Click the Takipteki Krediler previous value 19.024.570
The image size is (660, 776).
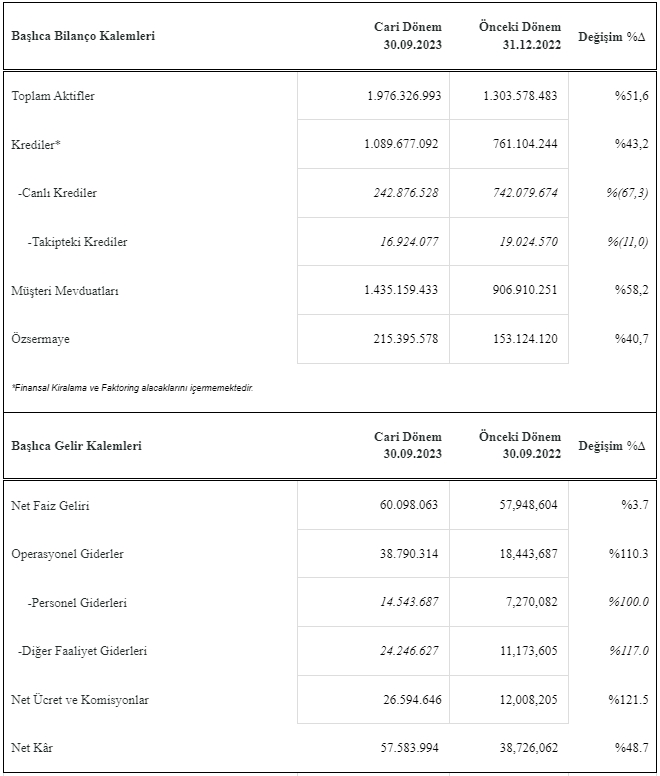(528, 242)
